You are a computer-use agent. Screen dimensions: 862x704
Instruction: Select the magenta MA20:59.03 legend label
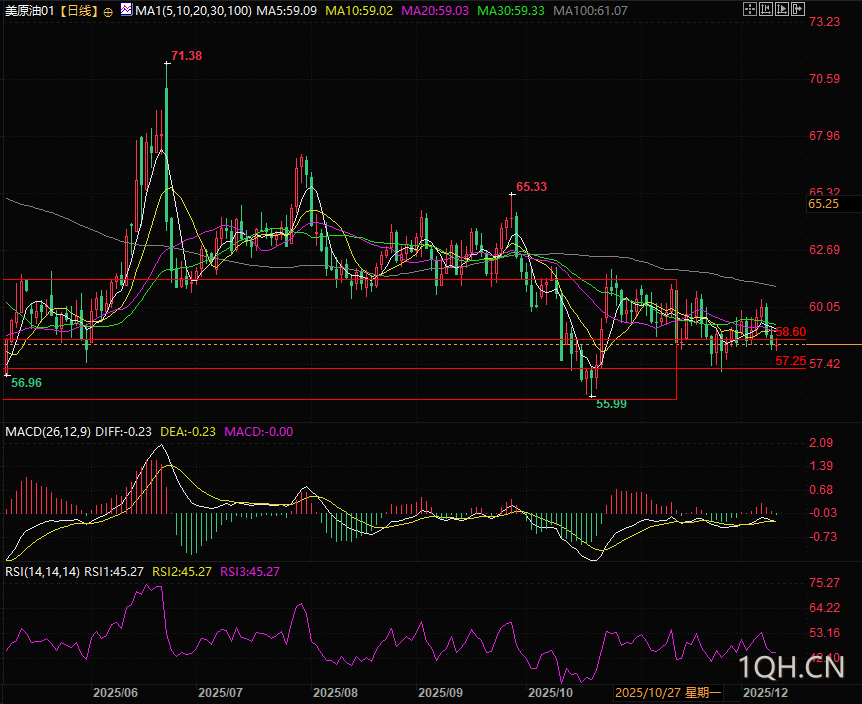(433, 10)
